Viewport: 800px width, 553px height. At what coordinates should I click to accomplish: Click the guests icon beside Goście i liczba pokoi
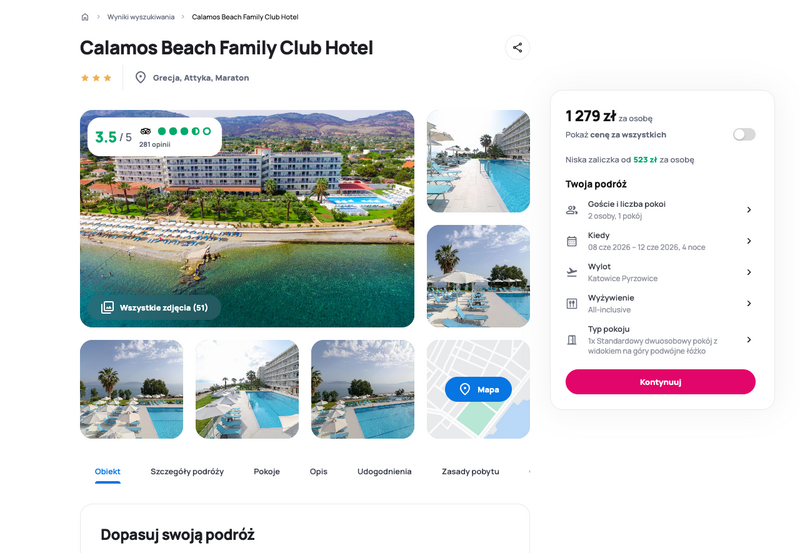point(572,210)
